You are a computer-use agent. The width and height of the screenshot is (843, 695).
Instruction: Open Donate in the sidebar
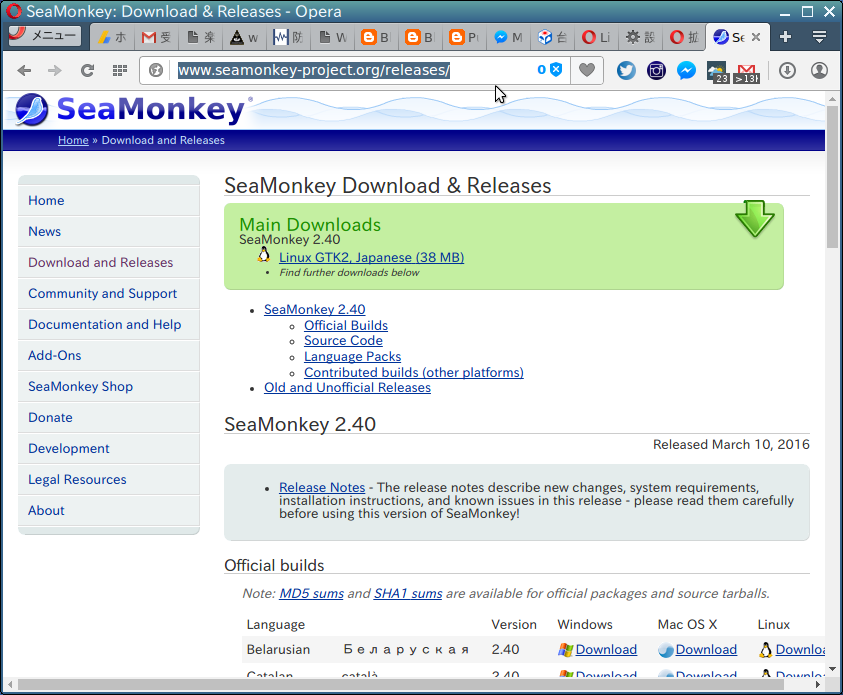[109, 418]
